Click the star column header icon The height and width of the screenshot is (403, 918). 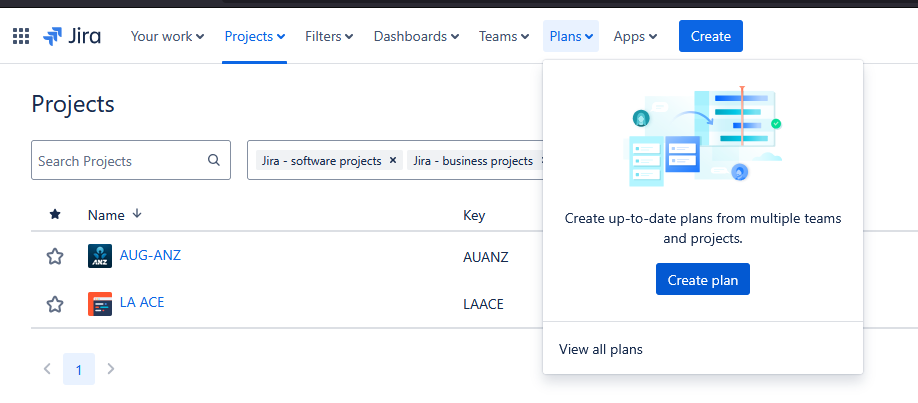coord(55,214)
